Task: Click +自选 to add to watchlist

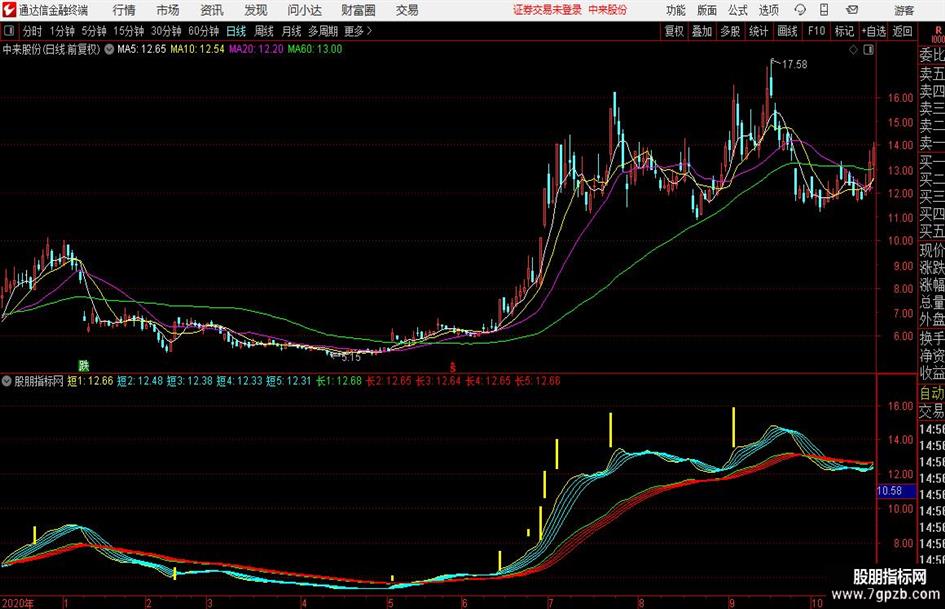Action: click(x=873, y=31)
